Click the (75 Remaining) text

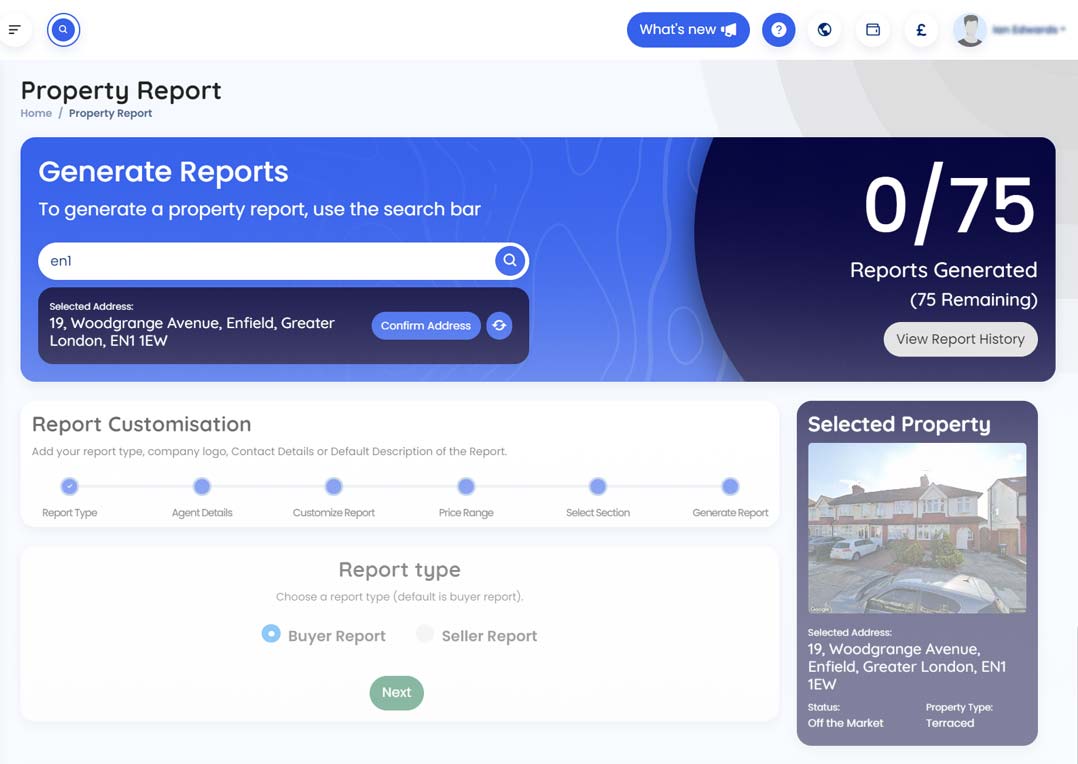pos(974,300)
